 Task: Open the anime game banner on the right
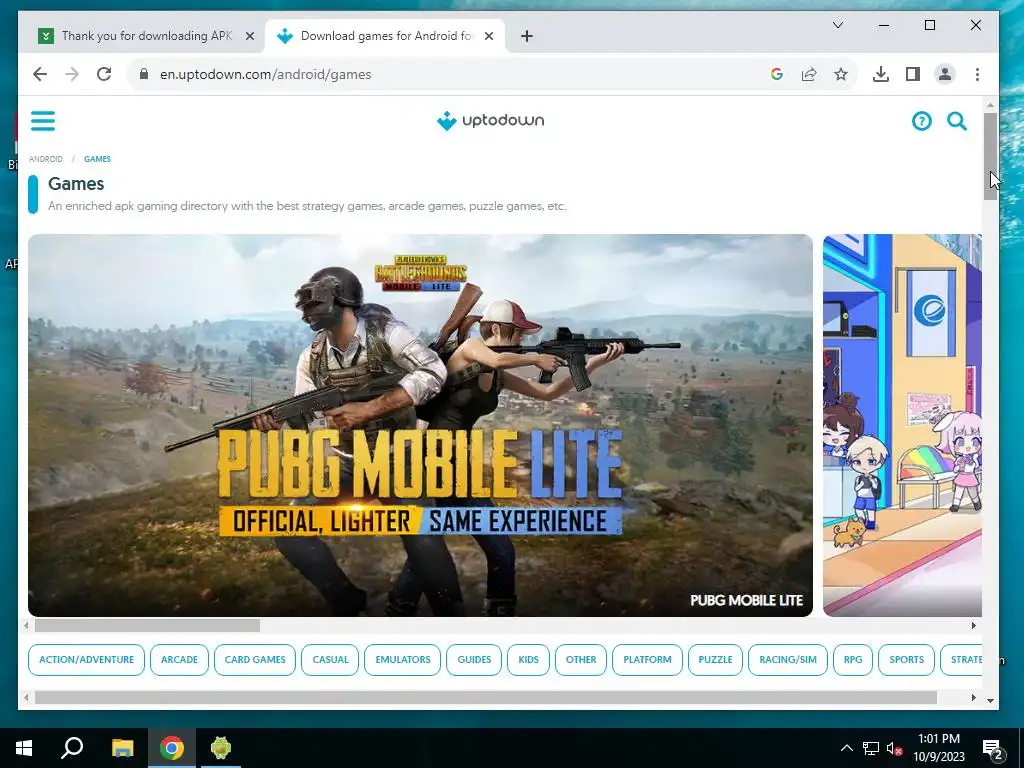click(x=903, y=425)
